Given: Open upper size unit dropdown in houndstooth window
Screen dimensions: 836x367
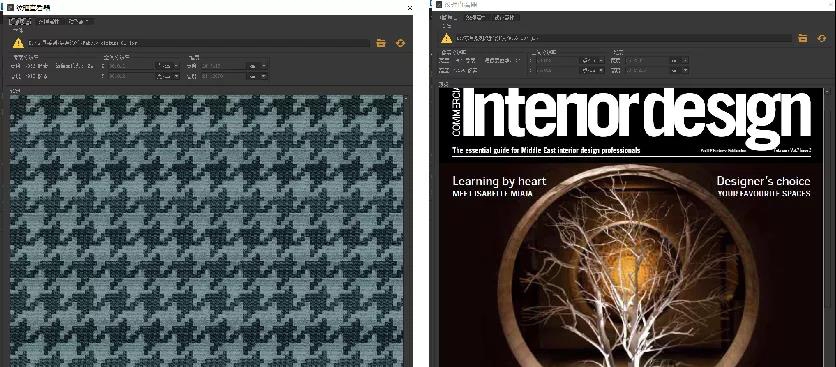Looking at the screenshot, I should click(x=256, y=66).
